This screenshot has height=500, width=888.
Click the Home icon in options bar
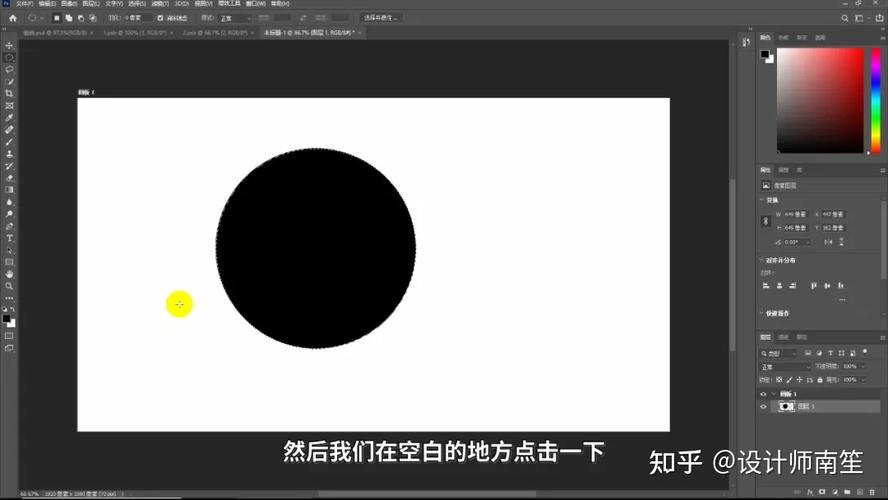pos(12,18)
